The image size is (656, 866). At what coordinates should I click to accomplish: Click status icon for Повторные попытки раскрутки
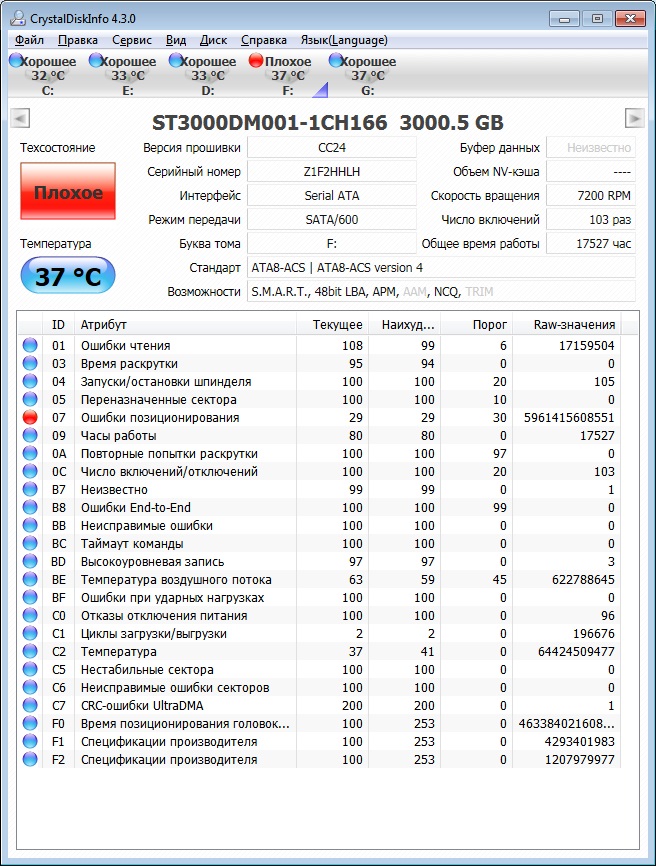30,453
